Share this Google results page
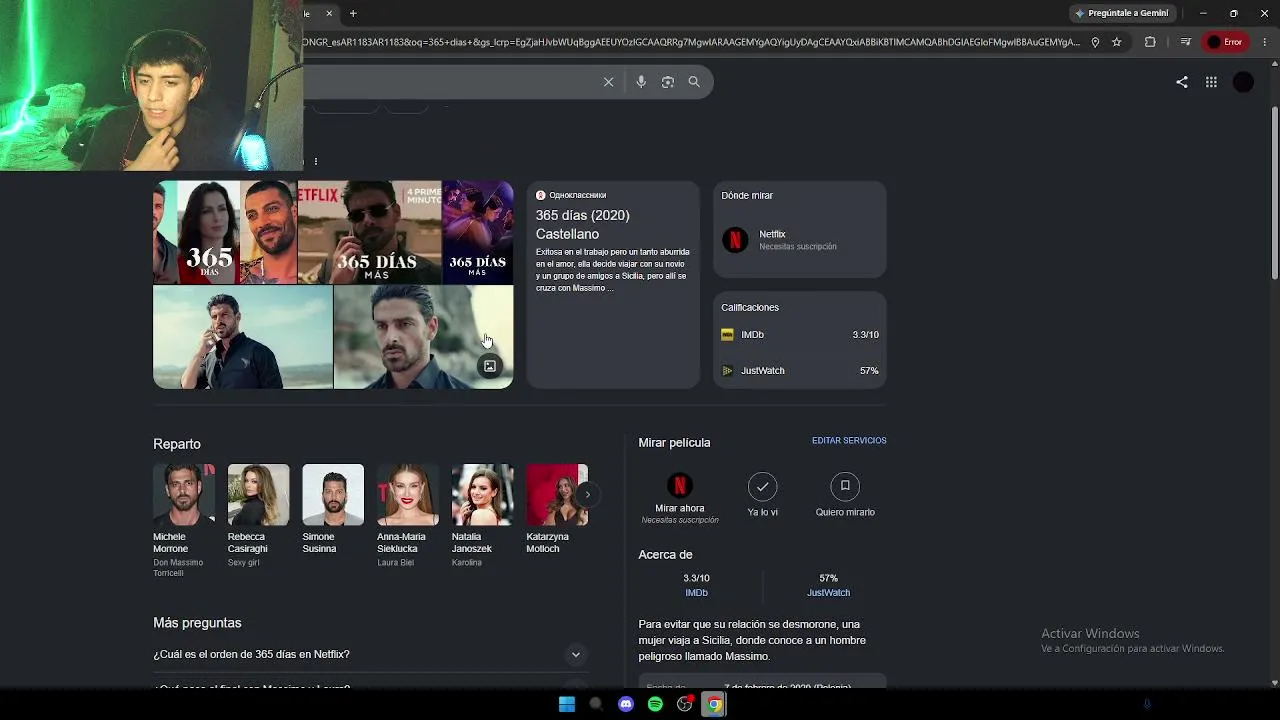The height and width of the screenshot is (720, 1280). point(1182,82)
